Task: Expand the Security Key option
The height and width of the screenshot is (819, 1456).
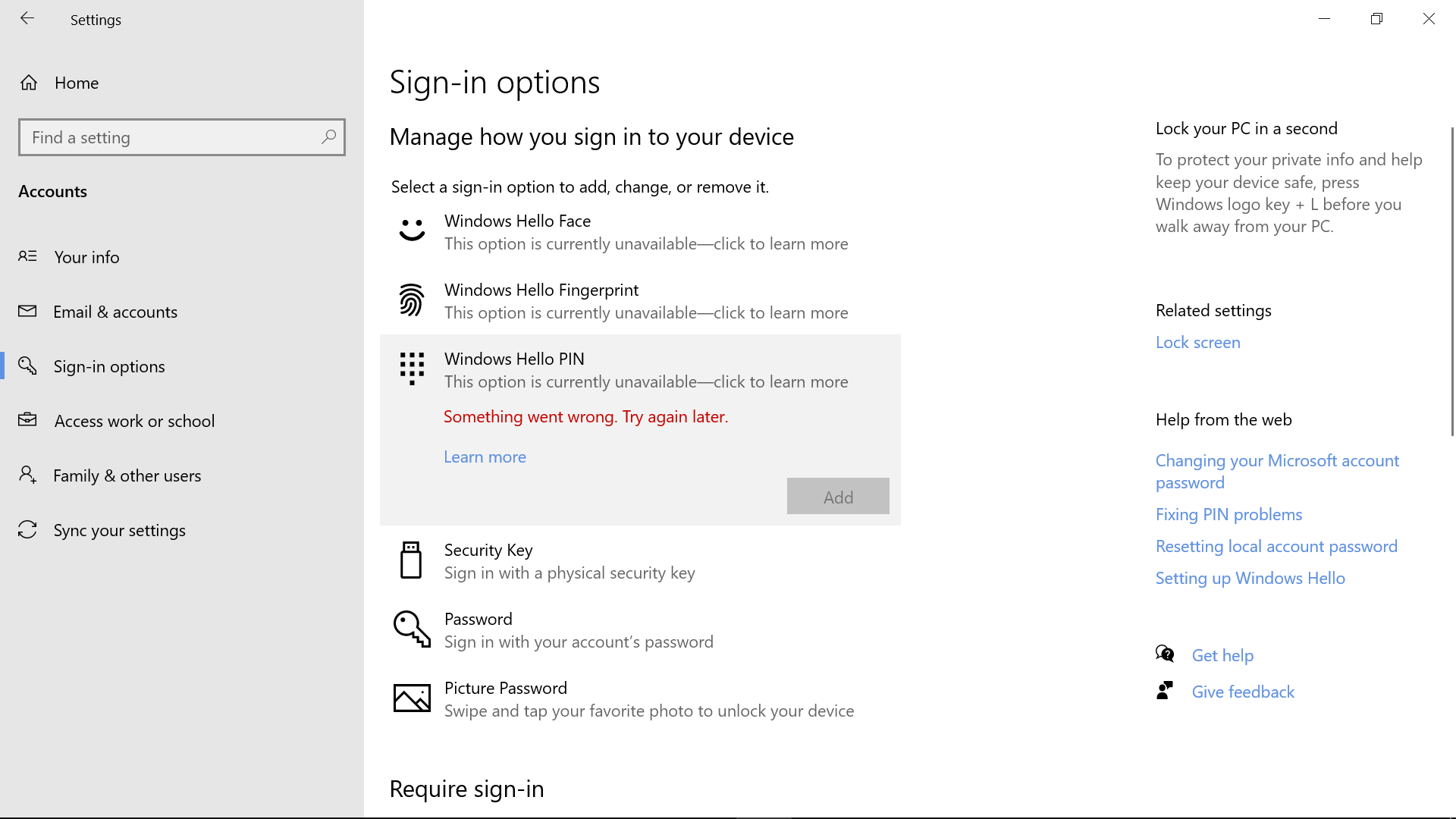Action: [640, 561]
